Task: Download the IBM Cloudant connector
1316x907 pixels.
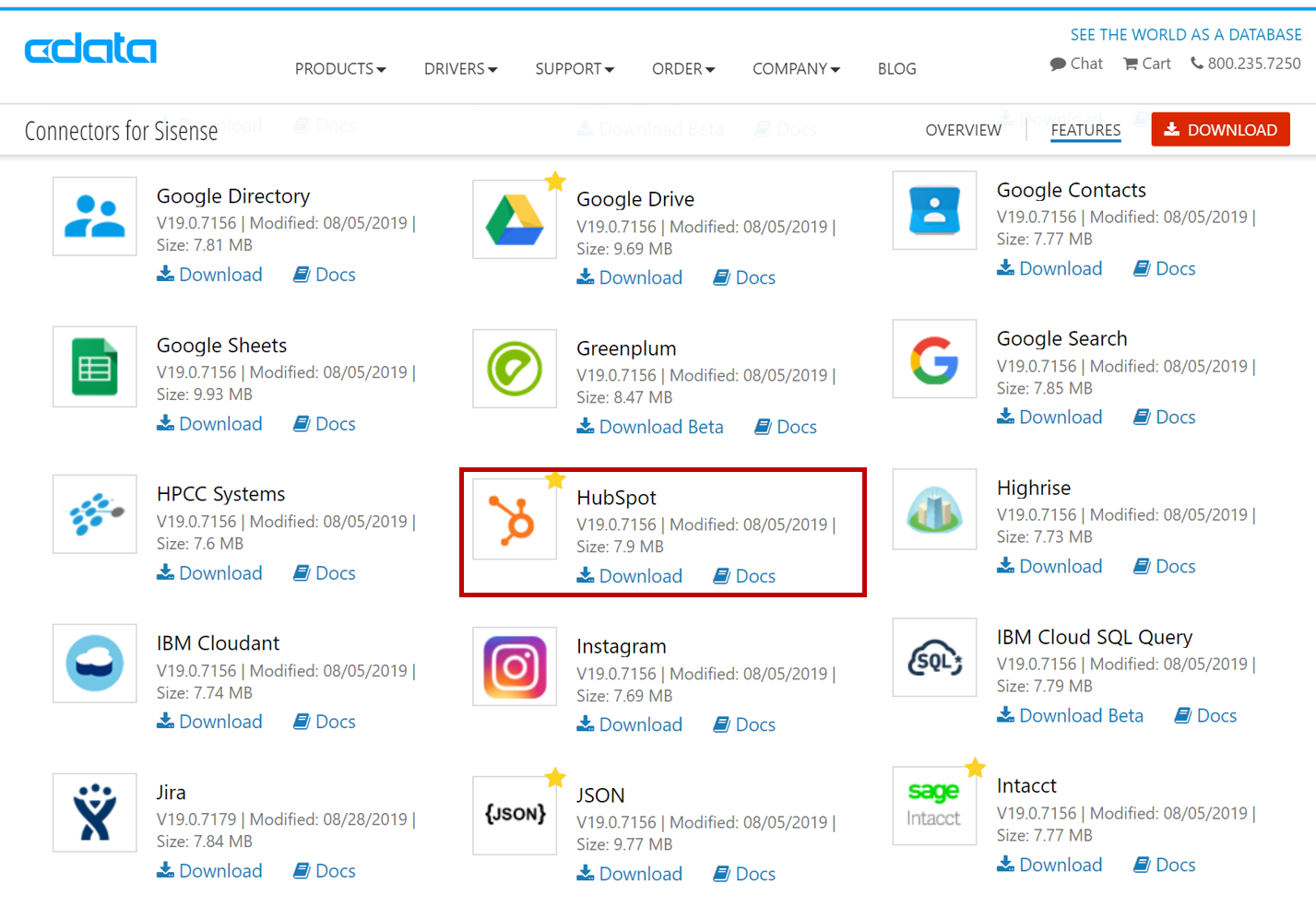Action: (x=209, y=722)
